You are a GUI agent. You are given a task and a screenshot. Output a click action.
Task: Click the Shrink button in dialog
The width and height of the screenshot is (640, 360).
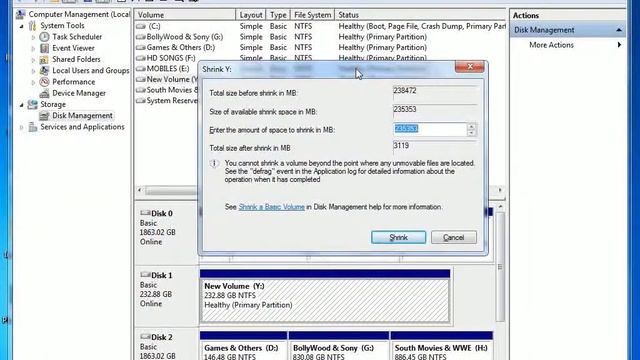[398, 237]
